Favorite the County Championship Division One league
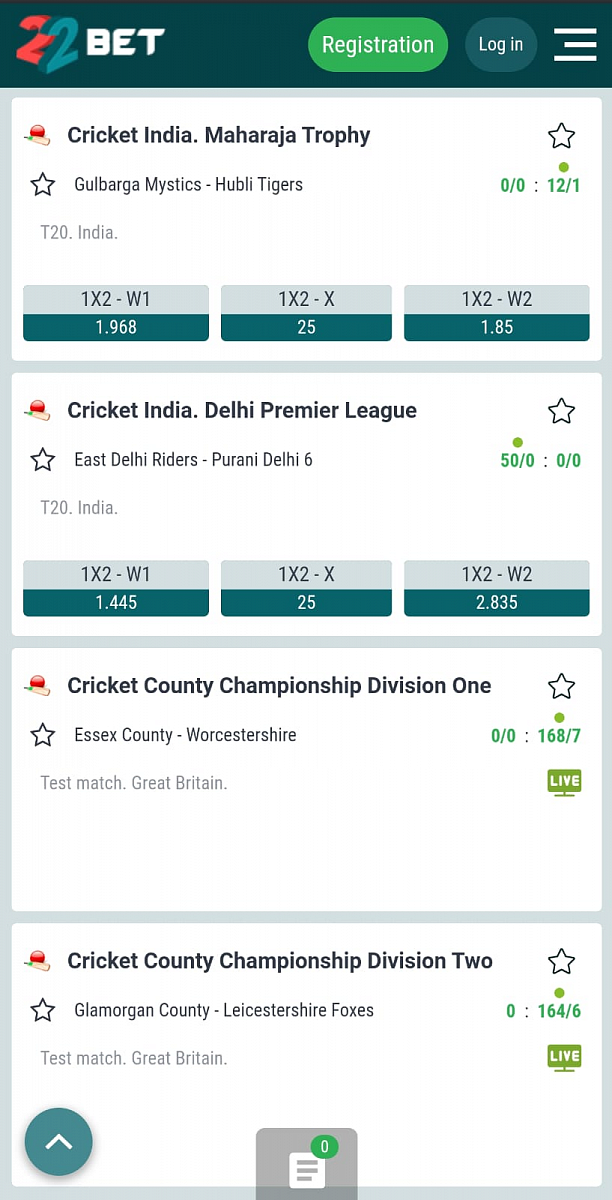612x1200 pixels. 562,686
